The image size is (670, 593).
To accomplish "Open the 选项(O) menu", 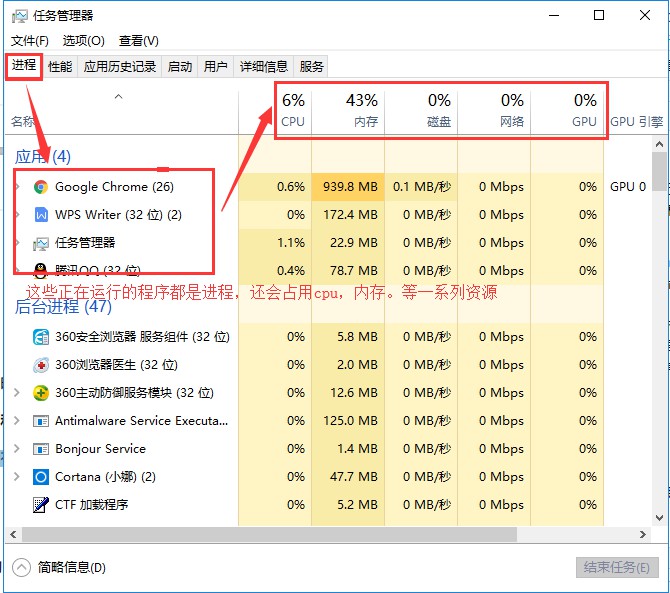I will pyautogui.click(x=83, y=41).
